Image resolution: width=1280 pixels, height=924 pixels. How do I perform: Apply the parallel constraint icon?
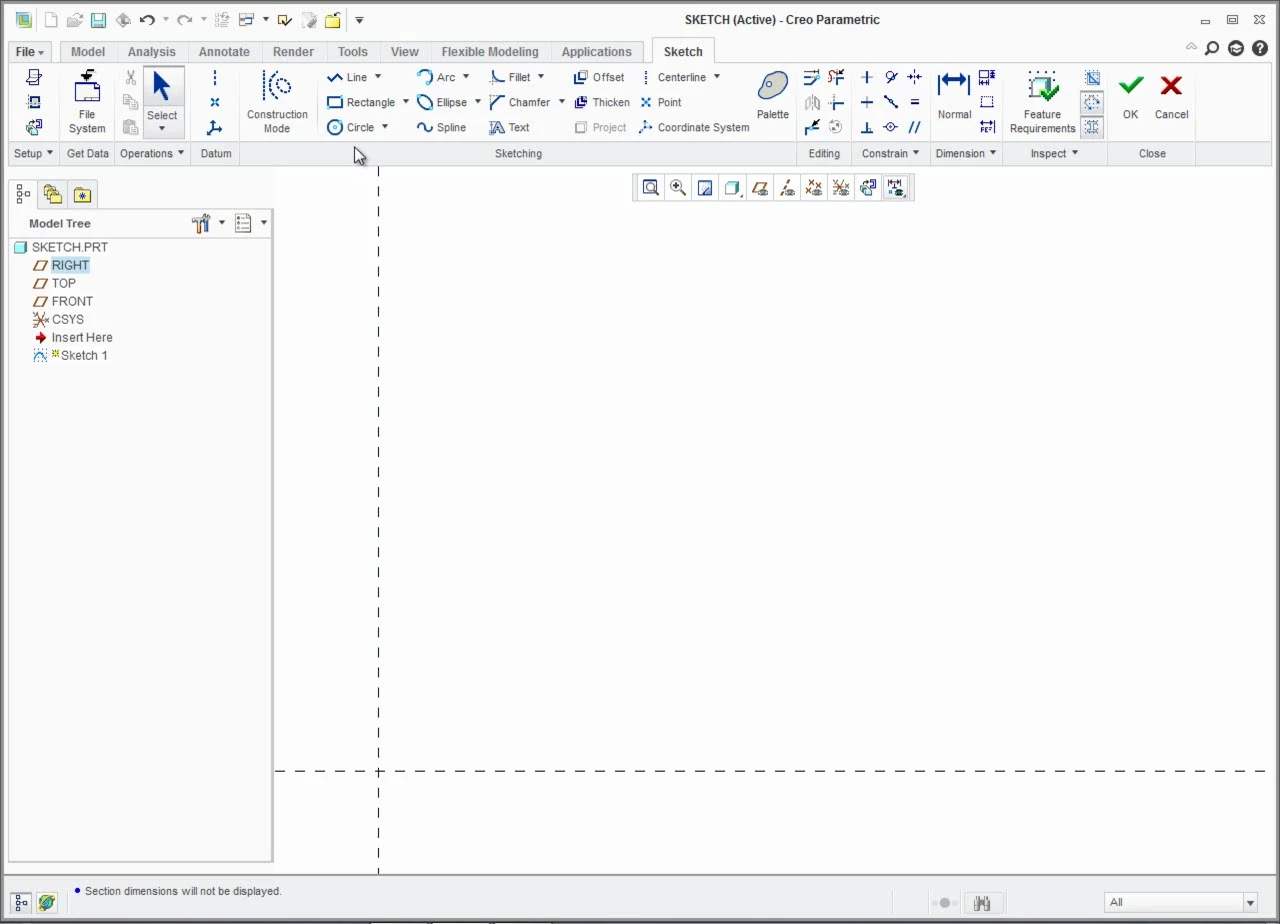(914, 127)
